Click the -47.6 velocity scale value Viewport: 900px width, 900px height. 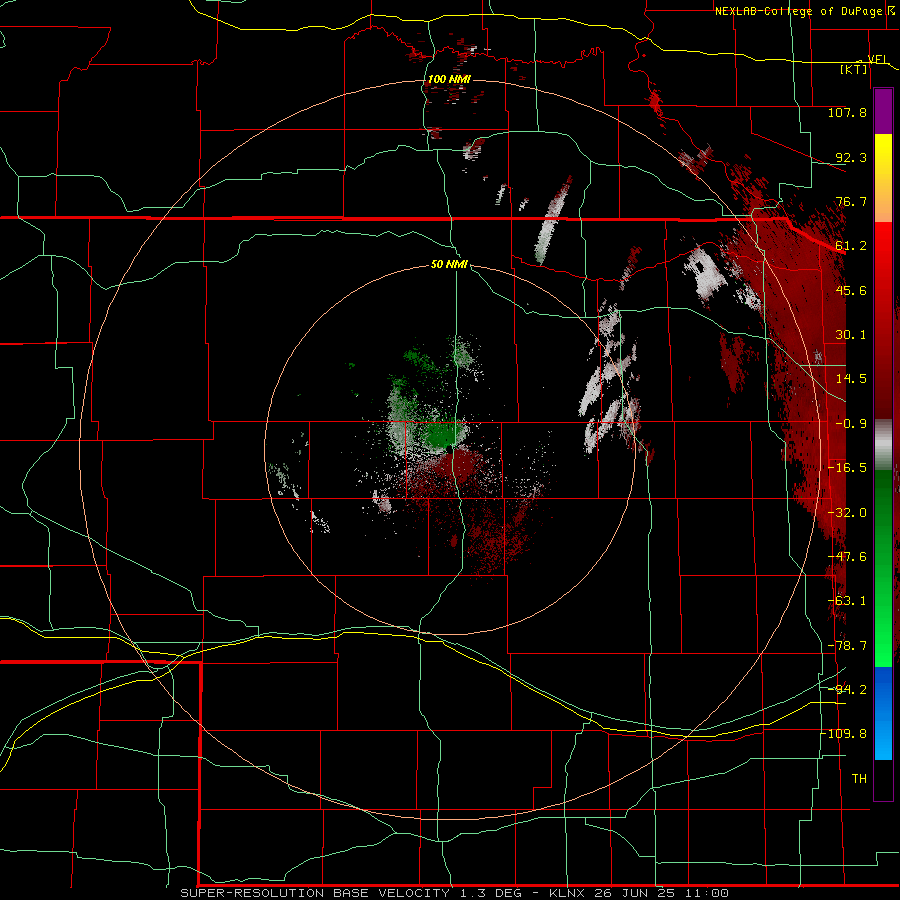[x=847, y=557]
